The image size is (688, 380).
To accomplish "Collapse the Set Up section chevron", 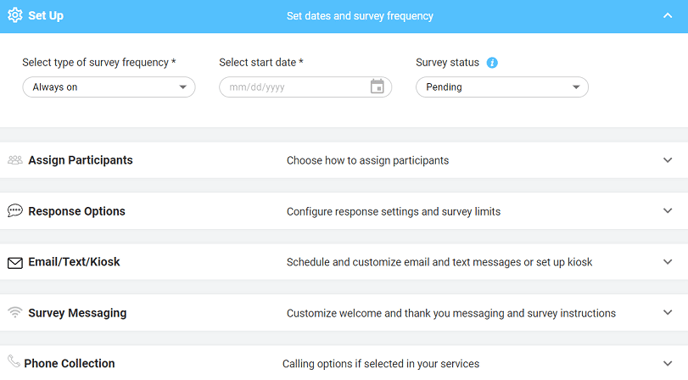I will 667,16.
